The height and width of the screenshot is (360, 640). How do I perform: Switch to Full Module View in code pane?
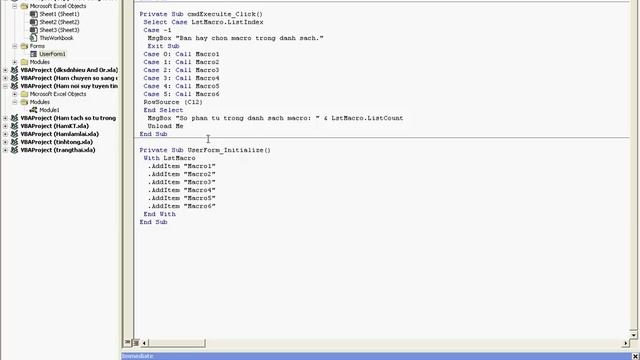pyautogui.click(x=136, y=342)
